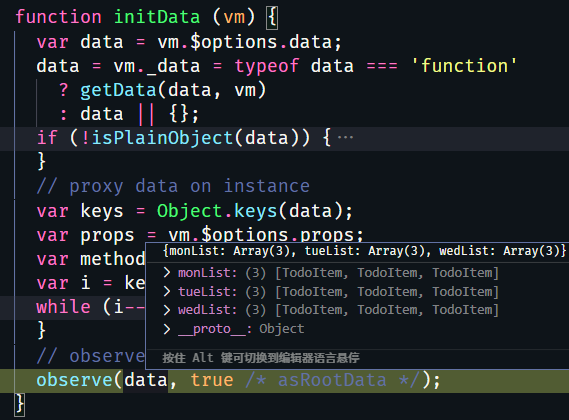Place cursor on the typeof keyword

(267, 66)
